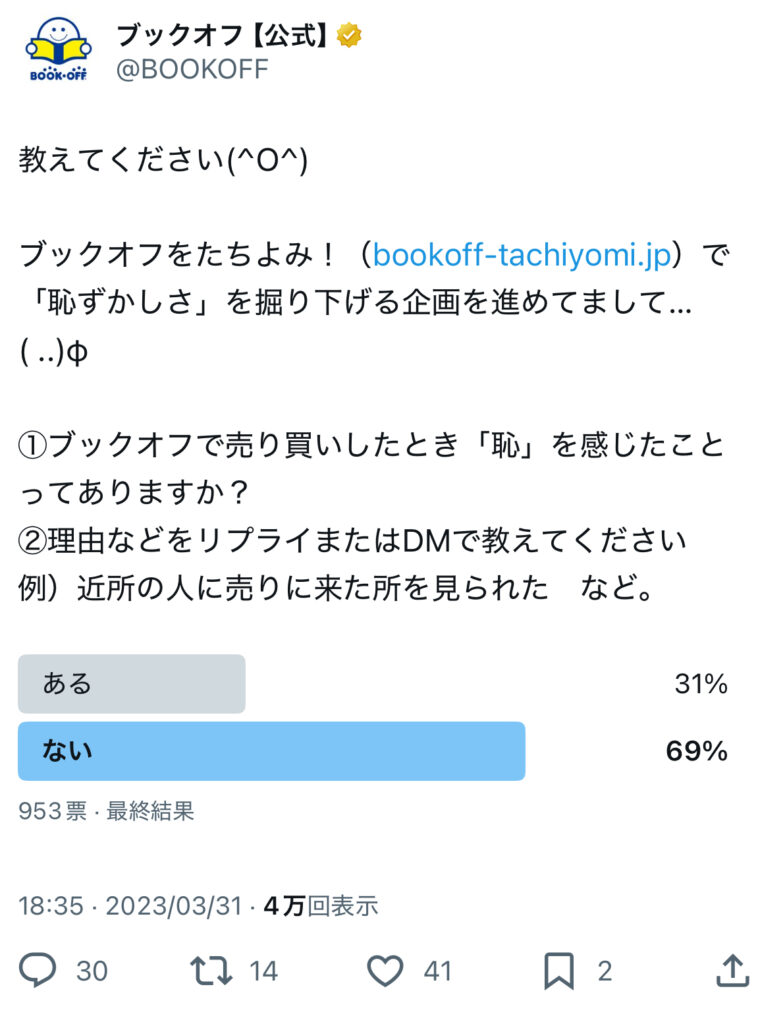The image size is (758, 1024).
Task: Click the retweet count 14
Action: 263,971
